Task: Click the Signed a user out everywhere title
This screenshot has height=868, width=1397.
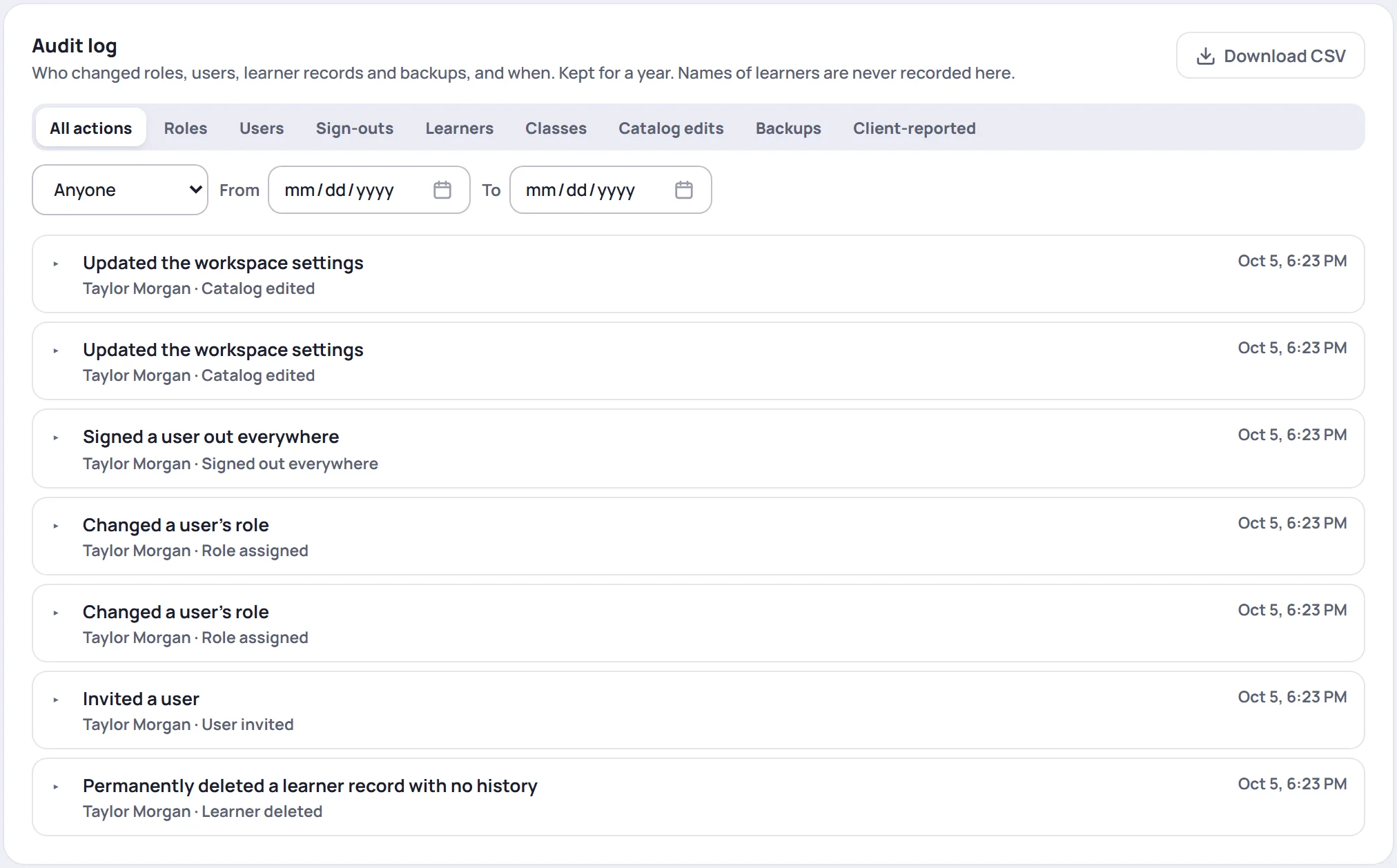Action: pyautogui.click(x=211, y=437)
